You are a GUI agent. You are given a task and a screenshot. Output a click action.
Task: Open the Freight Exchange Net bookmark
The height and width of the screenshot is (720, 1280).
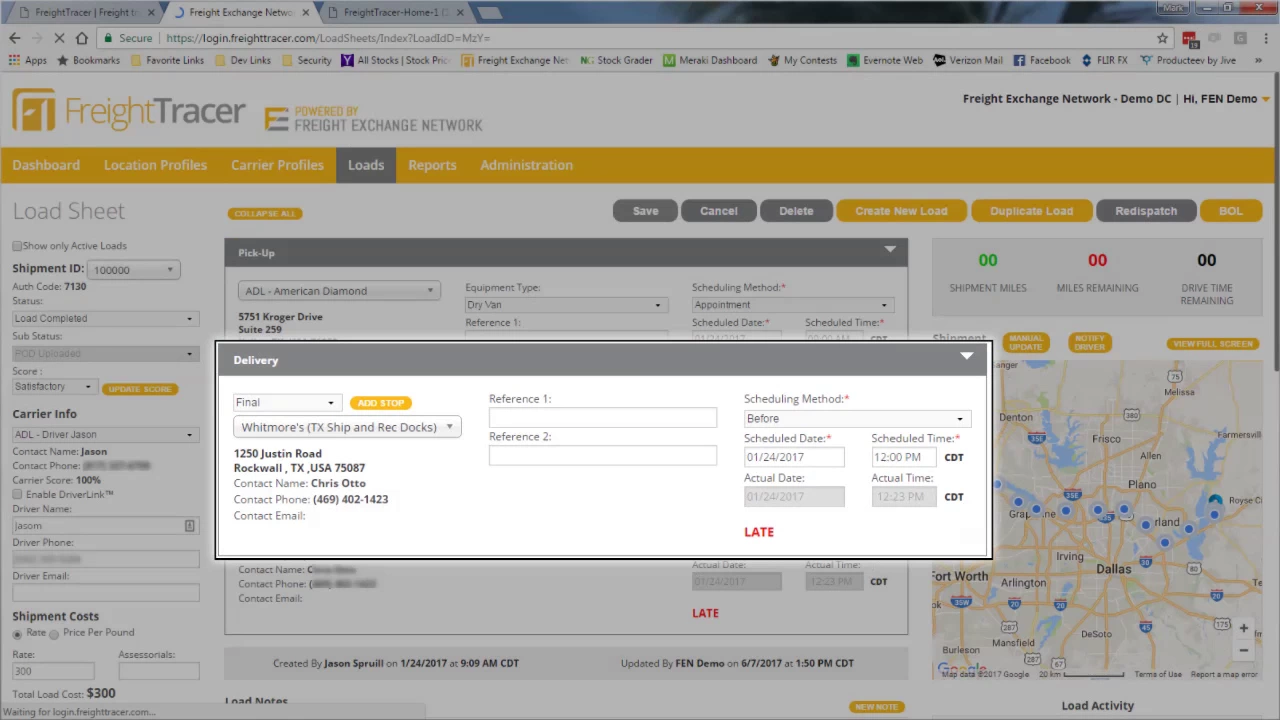515,60
